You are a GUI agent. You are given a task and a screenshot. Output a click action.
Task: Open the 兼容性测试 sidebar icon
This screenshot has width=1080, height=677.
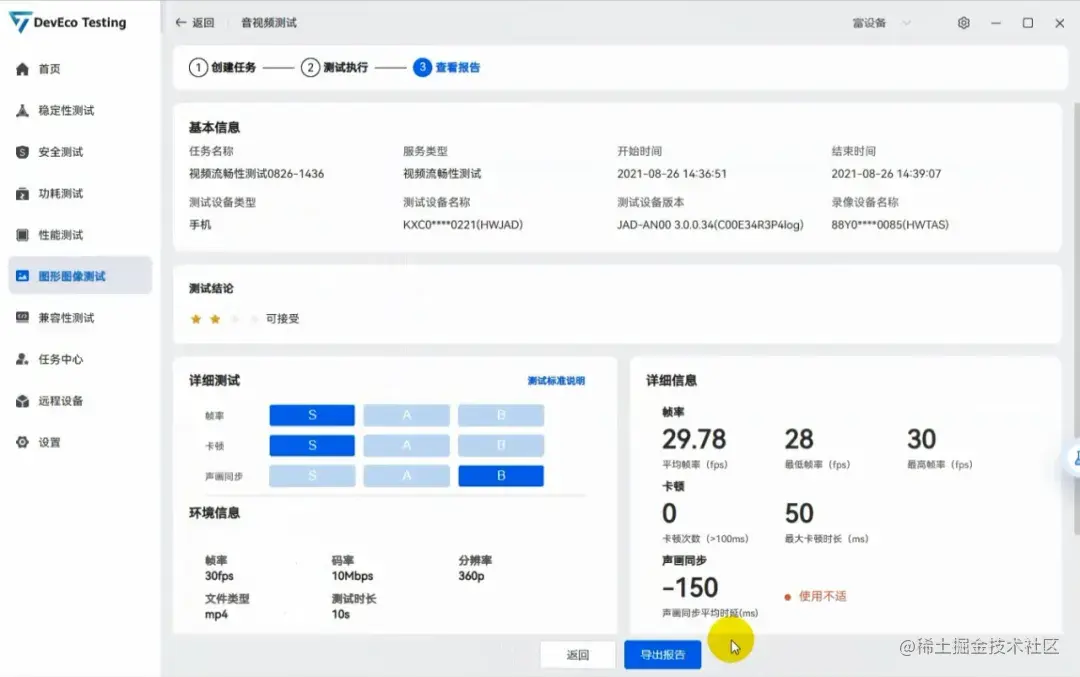(x=22, y=317)
